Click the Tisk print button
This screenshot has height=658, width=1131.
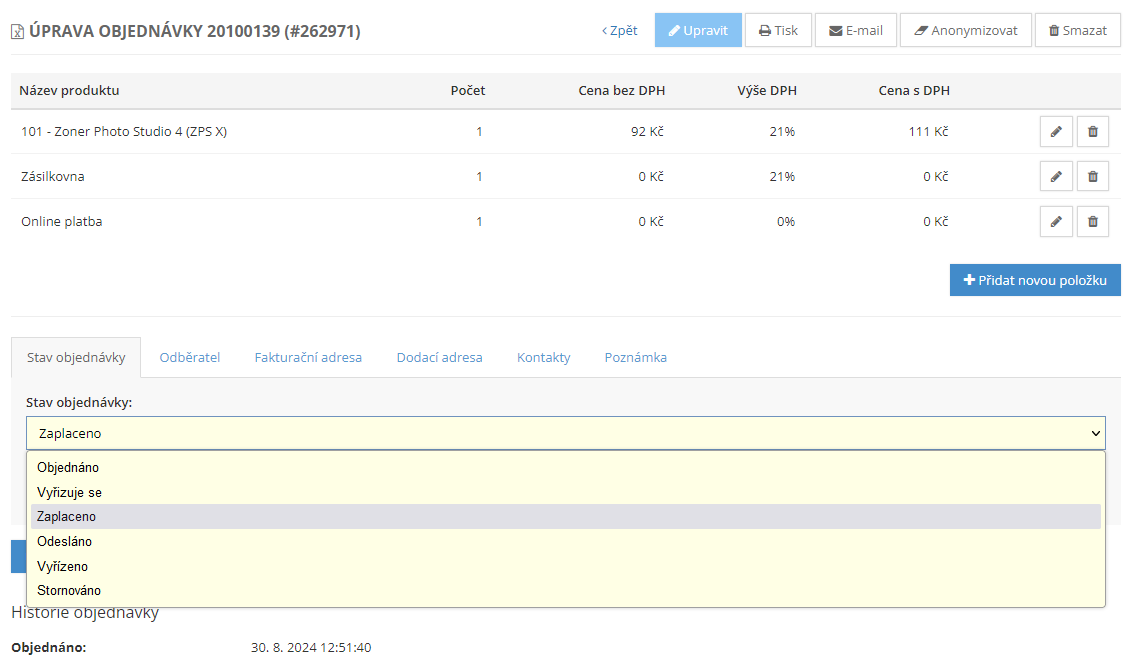coord(778,30)
